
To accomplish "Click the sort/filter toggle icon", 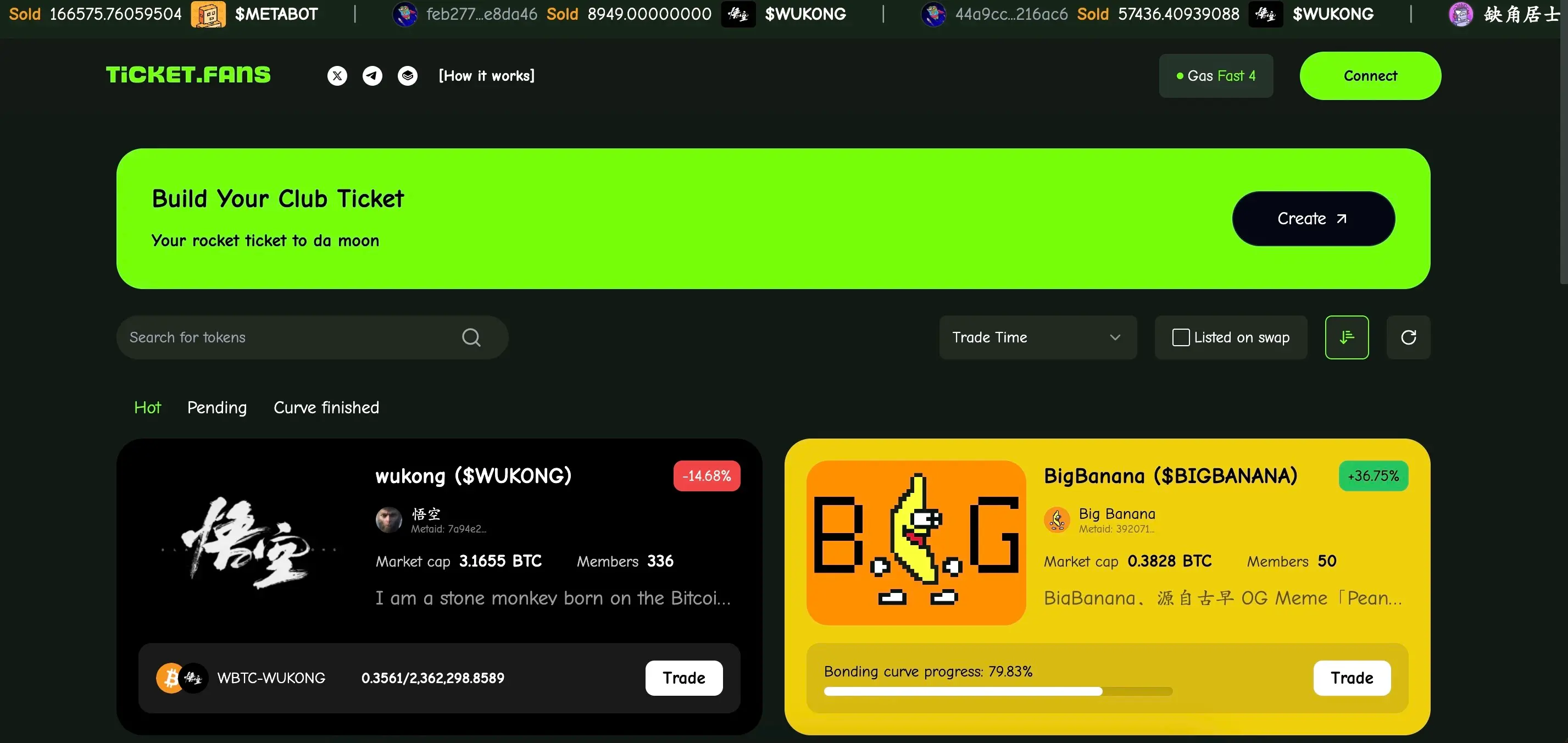I will 1347,336.
